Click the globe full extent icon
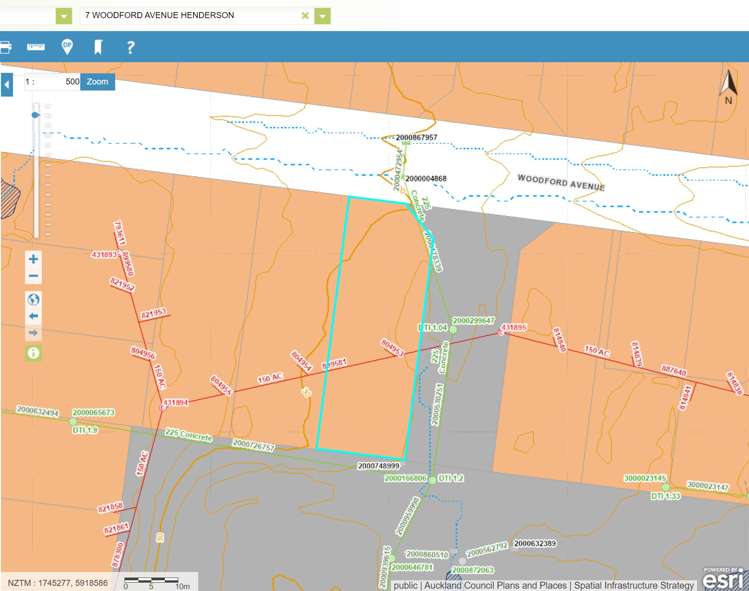749x591 pixels. 34,299
